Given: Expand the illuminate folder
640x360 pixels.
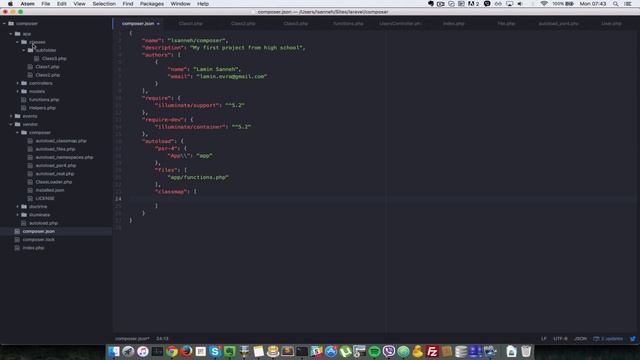Looking at the screenshot, I should pyautogui.click(x=18, y=215).
